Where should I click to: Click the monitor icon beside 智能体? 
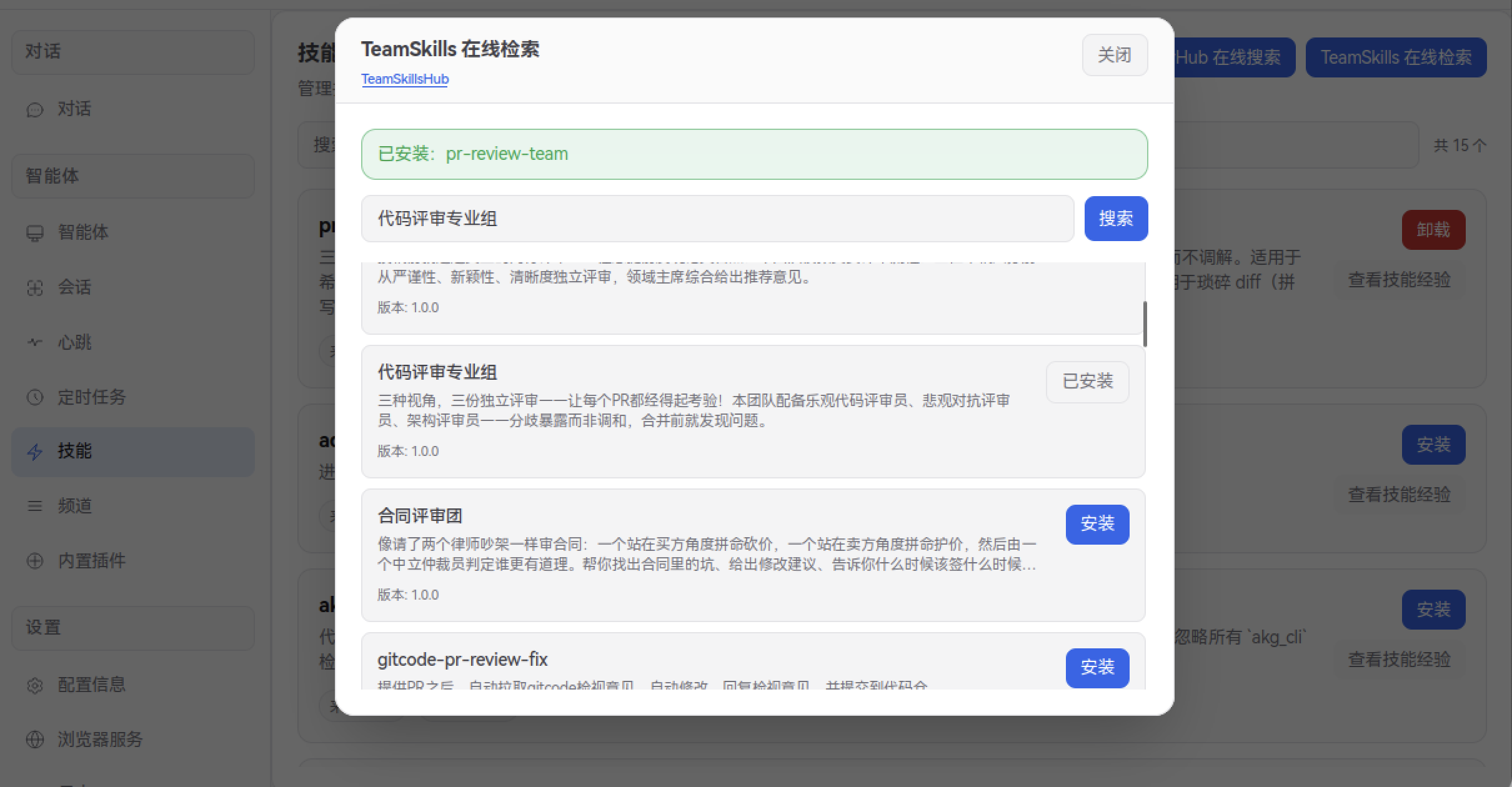point(35,233)
